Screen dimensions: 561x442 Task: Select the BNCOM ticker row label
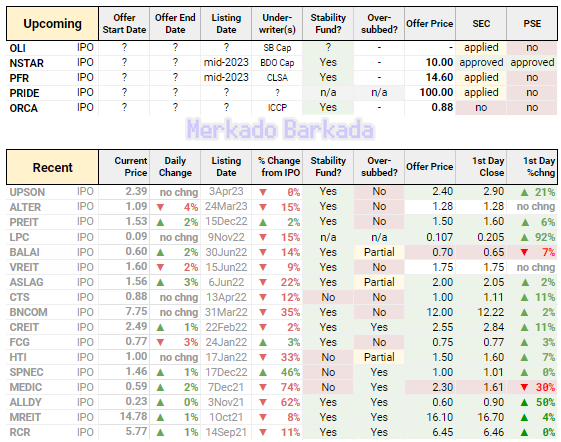[28, 312]
